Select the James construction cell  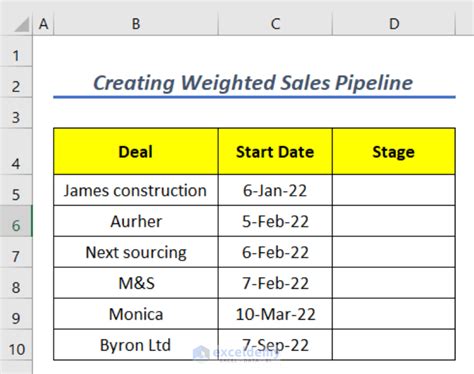click(136, 190)
